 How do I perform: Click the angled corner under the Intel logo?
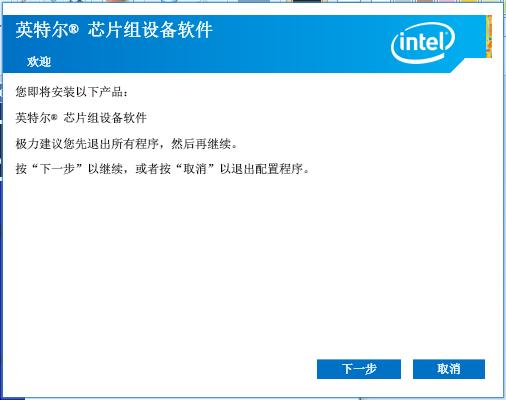point(457,65)
